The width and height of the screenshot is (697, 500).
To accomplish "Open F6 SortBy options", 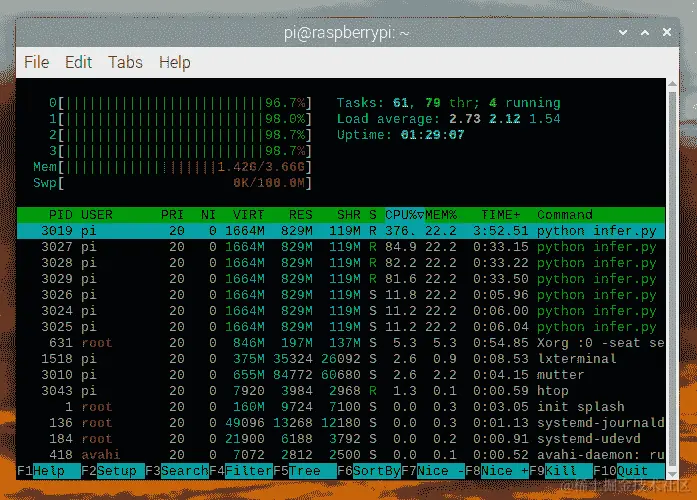I will pos(369,471).
